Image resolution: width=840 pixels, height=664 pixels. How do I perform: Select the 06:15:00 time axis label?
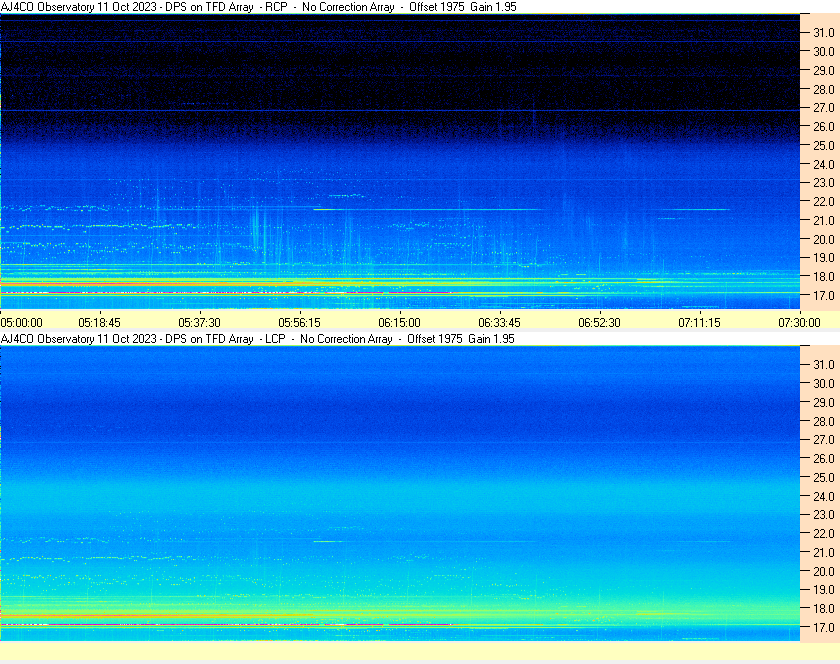(400, 323)
